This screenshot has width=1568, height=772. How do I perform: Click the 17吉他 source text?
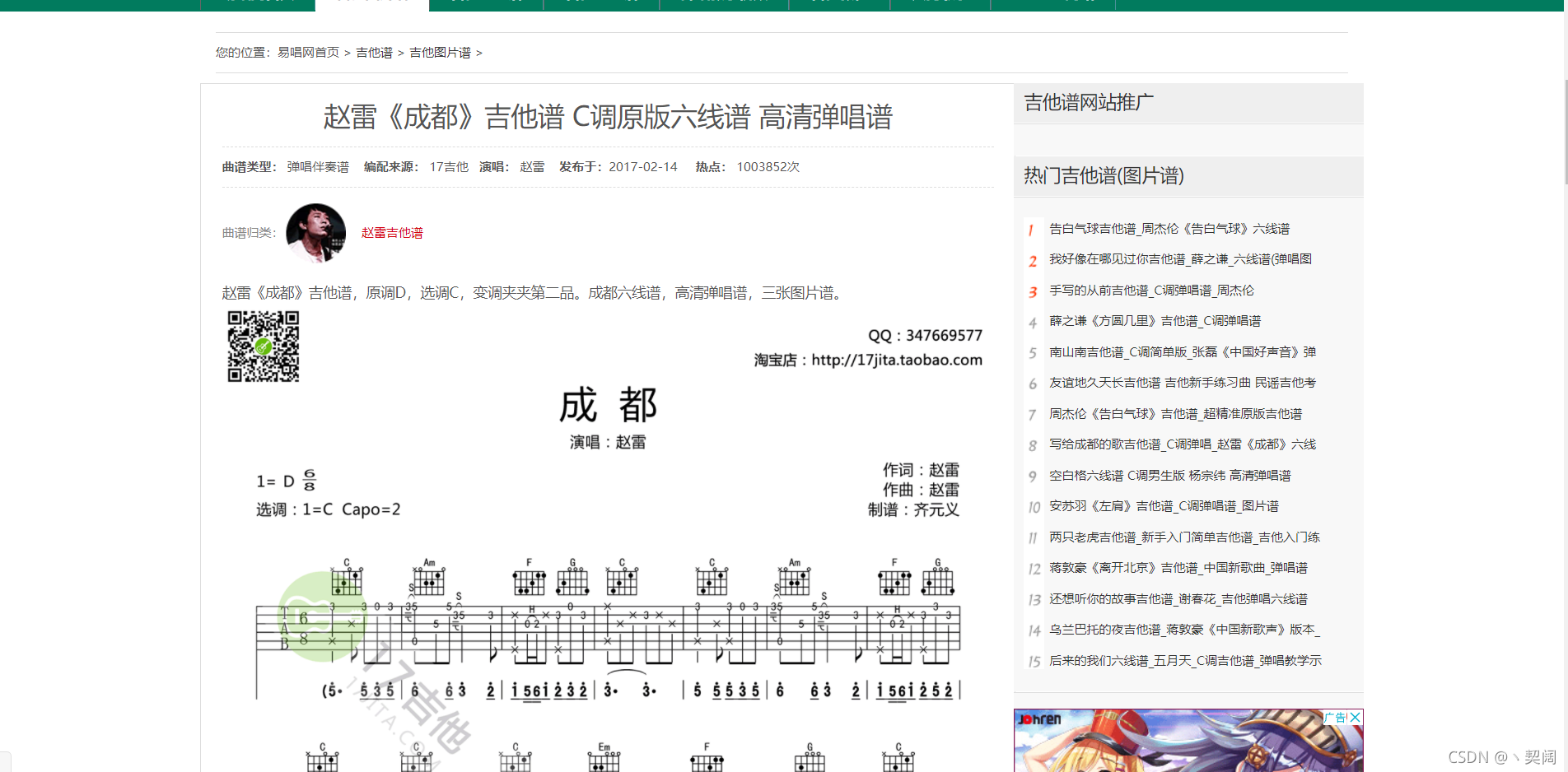(449, 167)
